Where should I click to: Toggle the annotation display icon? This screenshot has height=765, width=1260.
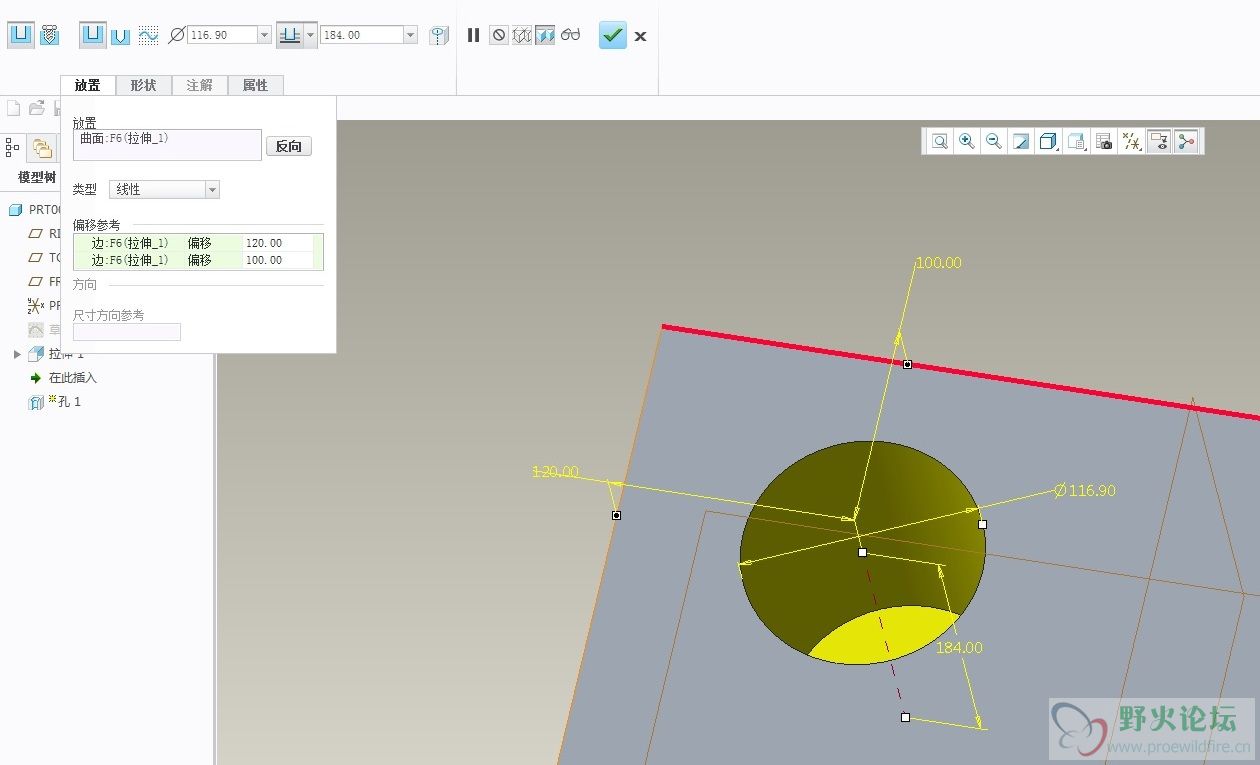tap(1159, 142)
